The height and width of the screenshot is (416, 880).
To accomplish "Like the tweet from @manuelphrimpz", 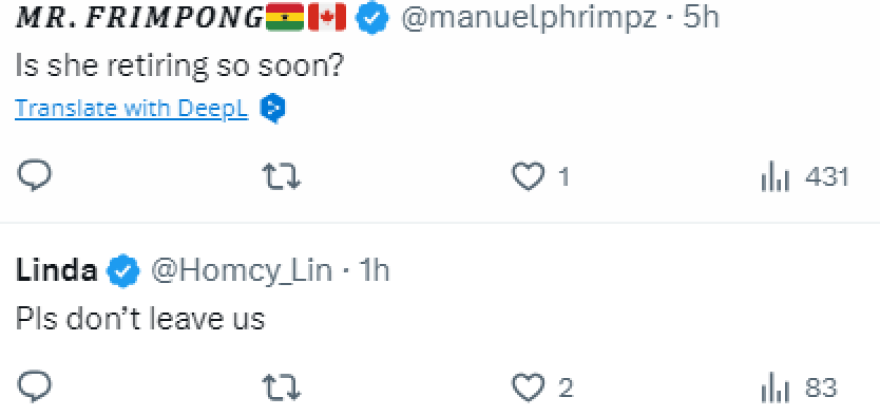I will tap(526, 177).
